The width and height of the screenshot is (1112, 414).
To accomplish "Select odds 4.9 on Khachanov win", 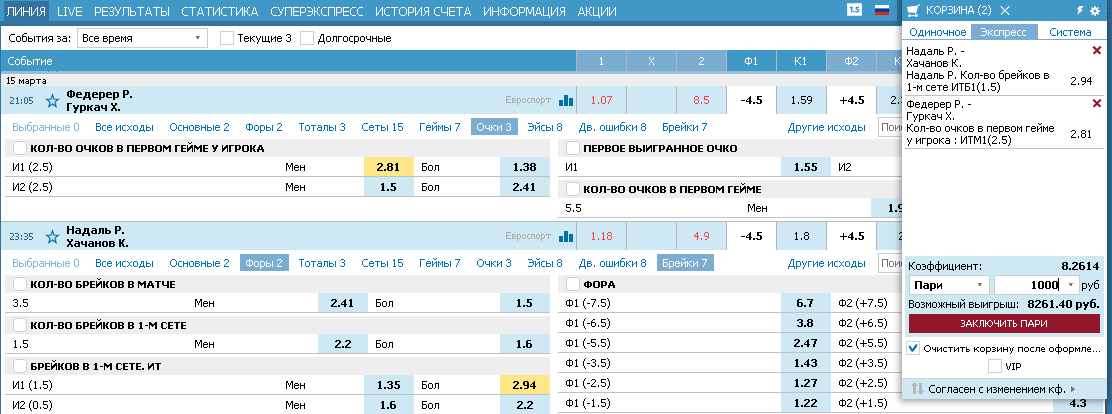I will [x=701, y=237].
